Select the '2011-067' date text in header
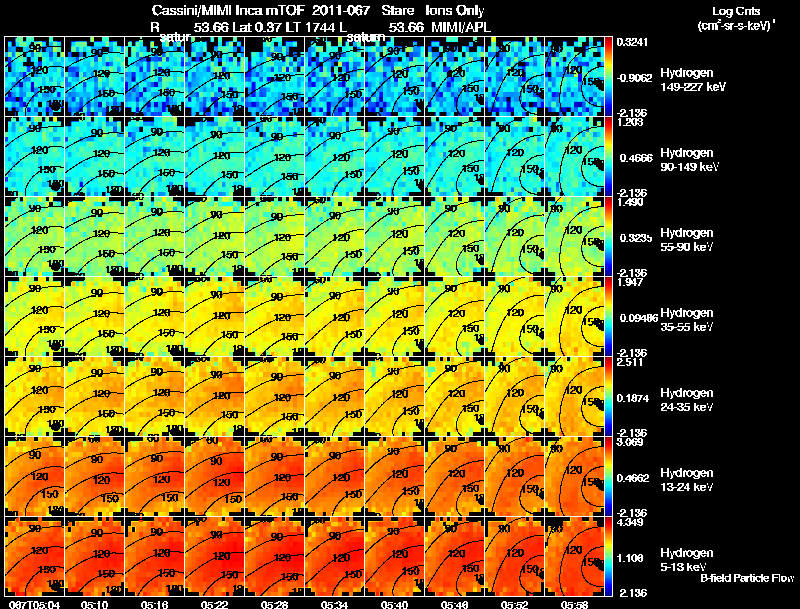This screenshot has width=800, height=609. (340, 10)
